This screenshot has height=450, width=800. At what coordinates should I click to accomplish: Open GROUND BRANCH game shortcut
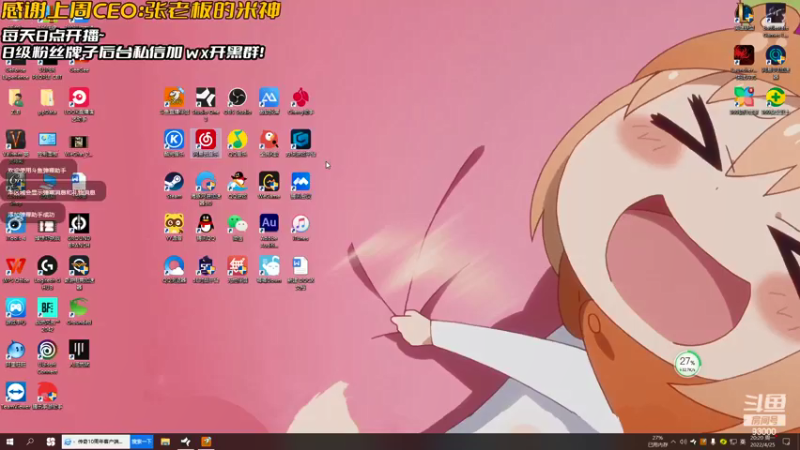click(x=79, y=223)
